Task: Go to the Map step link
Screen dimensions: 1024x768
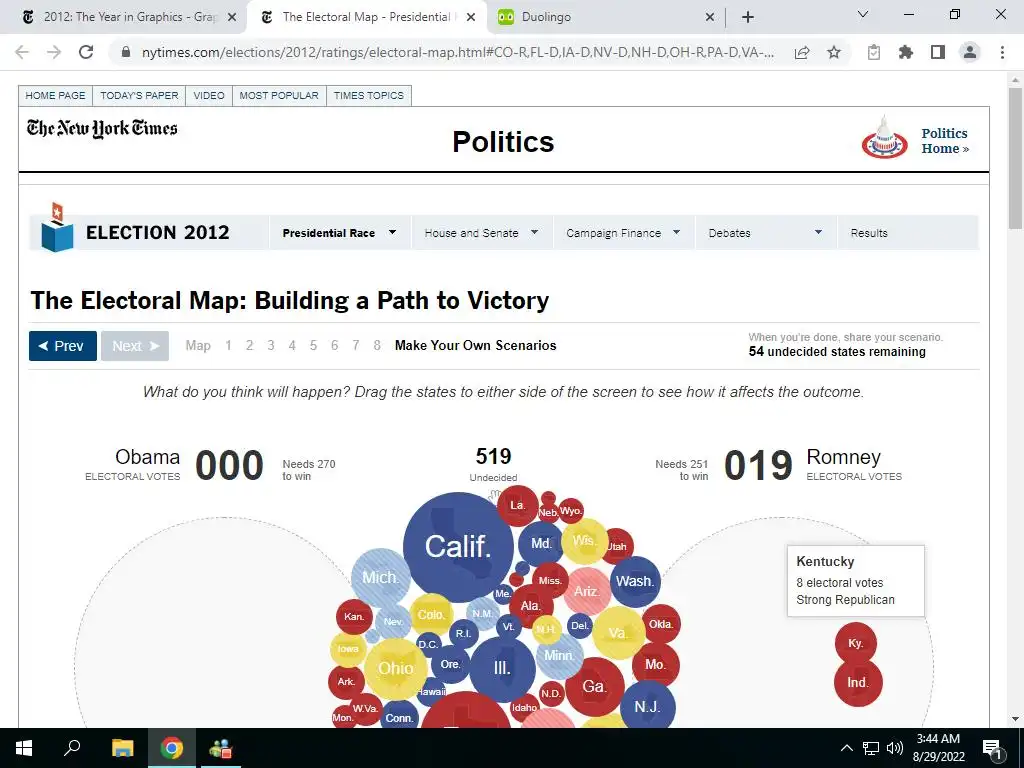Action: [198, 345]
